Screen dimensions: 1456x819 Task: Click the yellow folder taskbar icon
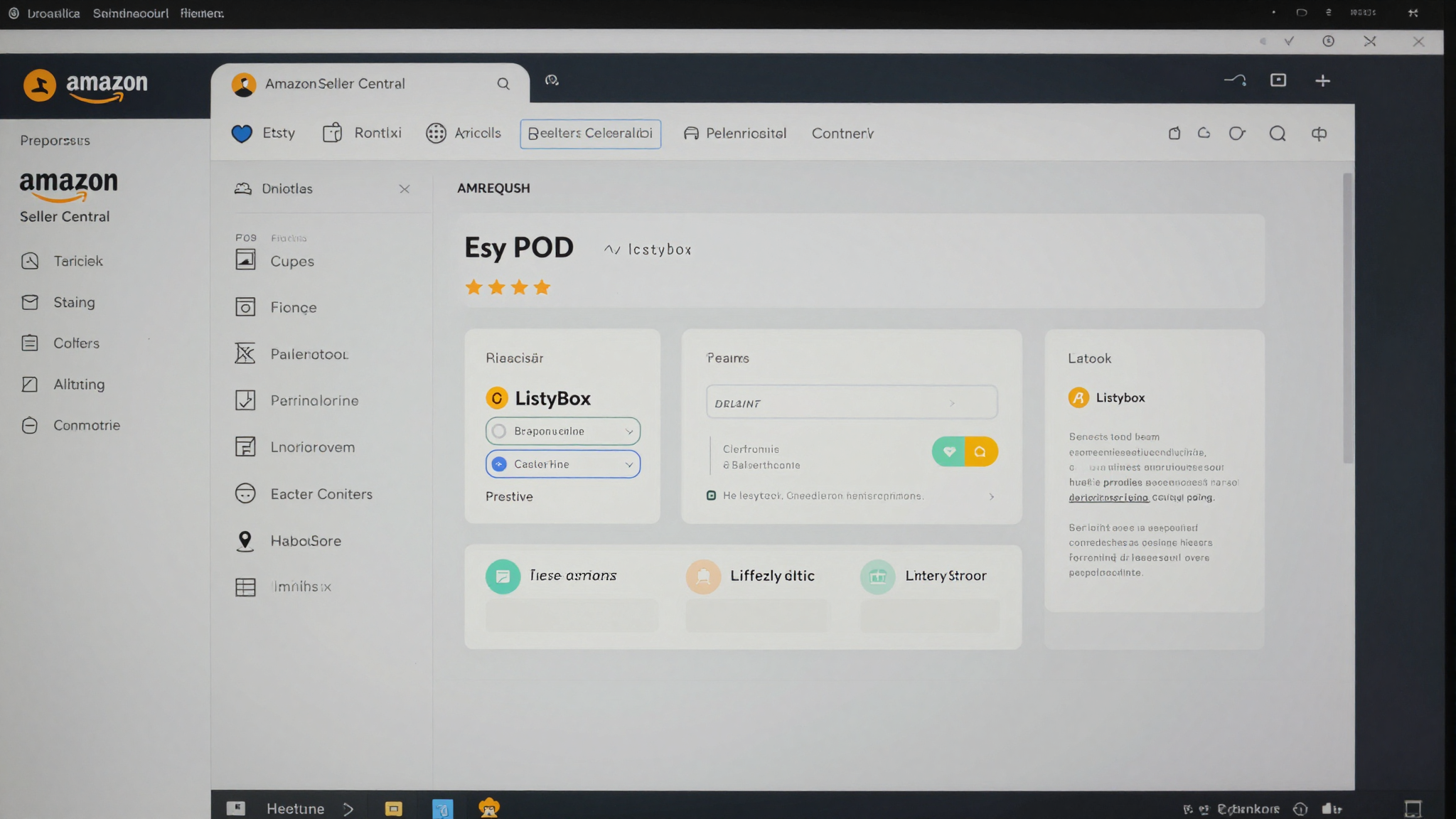coord(393,808)
